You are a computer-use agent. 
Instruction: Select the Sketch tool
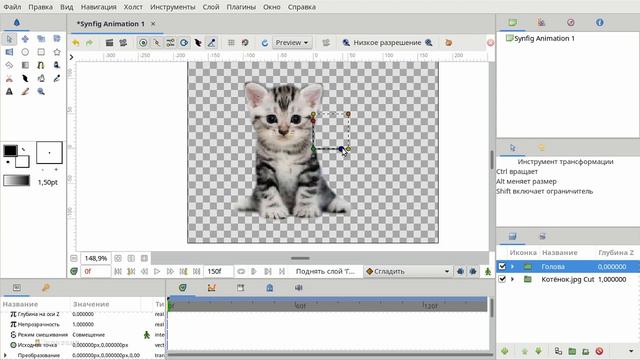[25, 91]
